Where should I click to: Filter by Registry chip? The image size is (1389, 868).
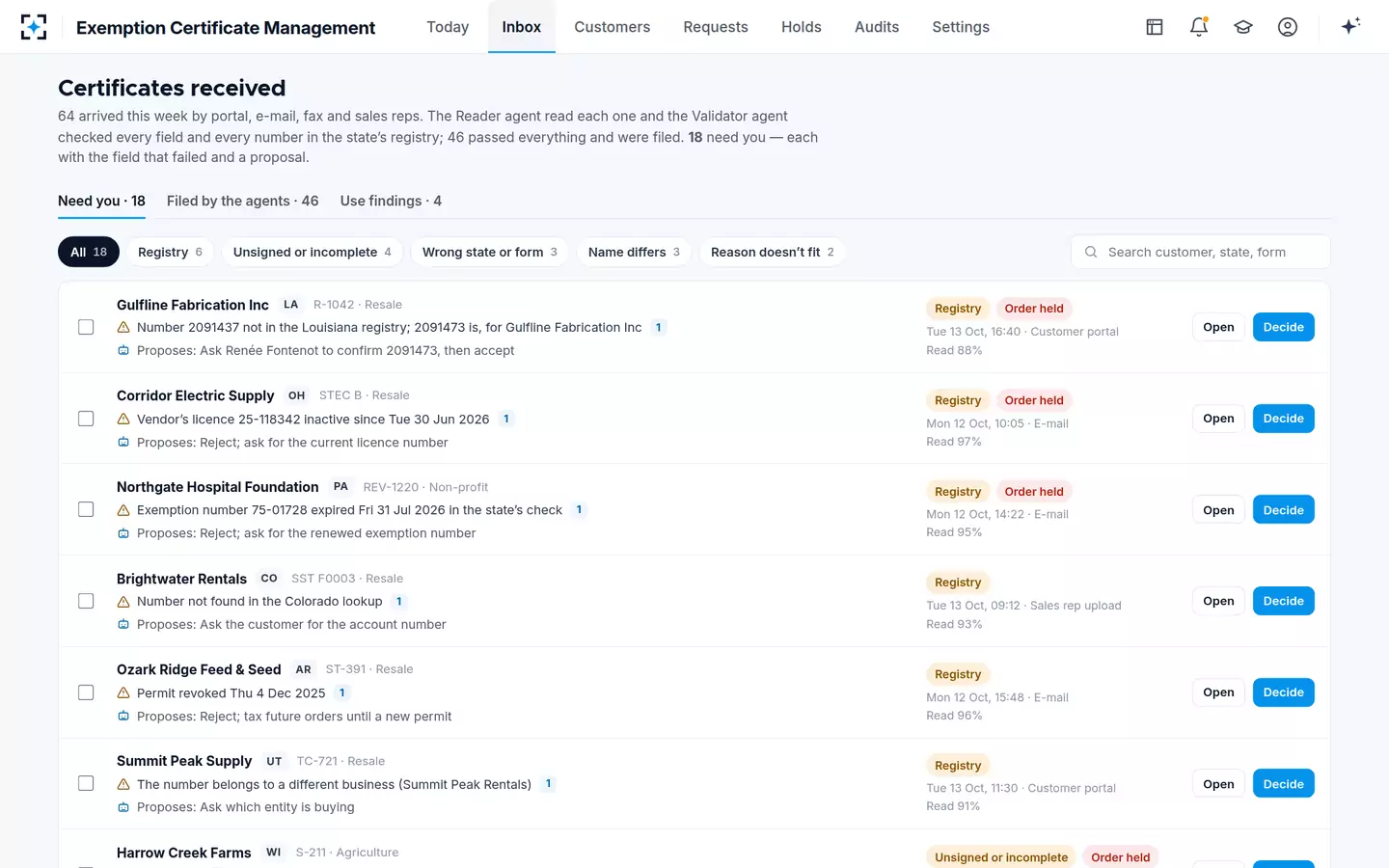(x=170, y=252)
